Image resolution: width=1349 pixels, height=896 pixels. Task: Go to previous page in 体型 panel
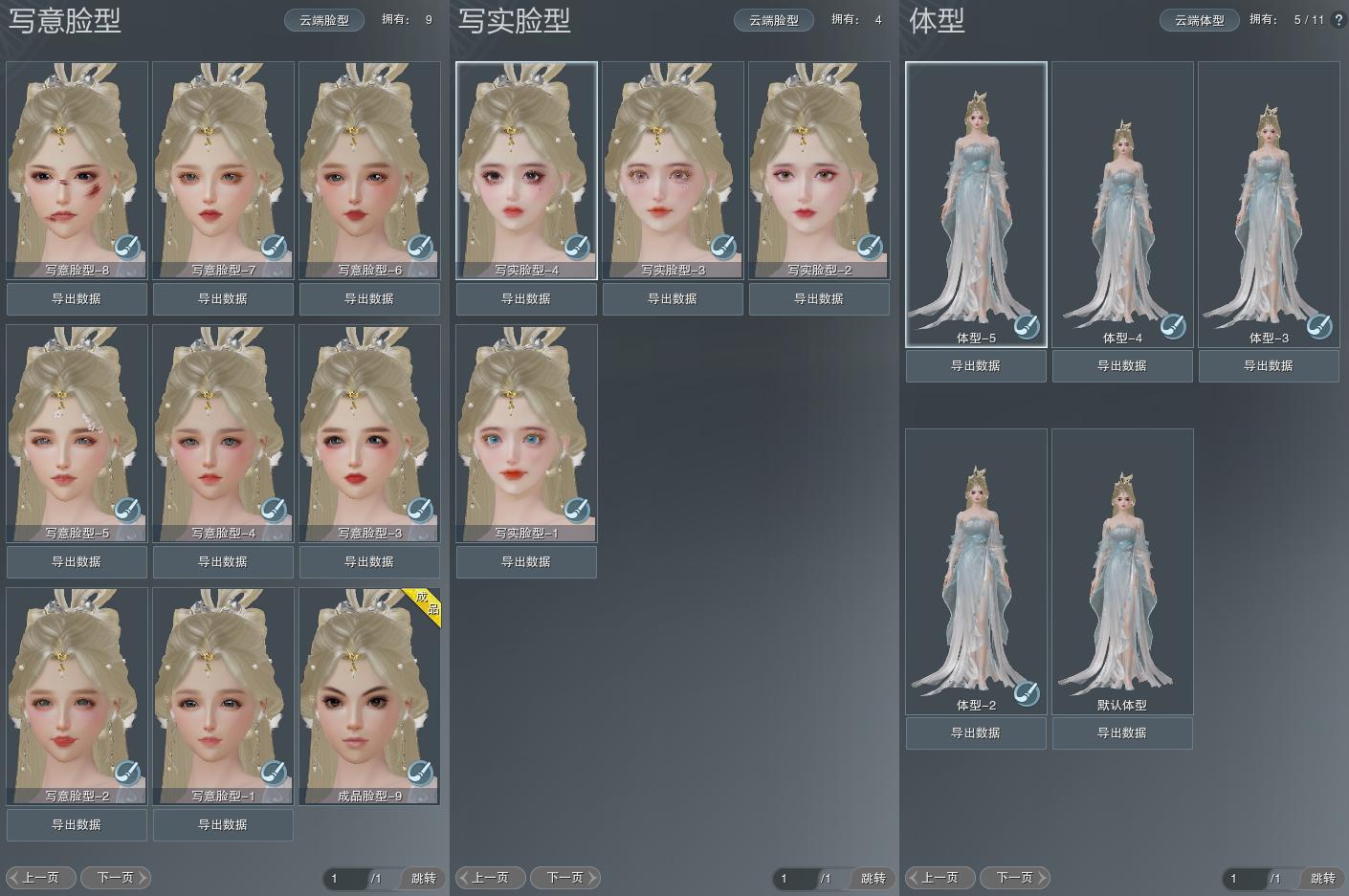(940, 877)
